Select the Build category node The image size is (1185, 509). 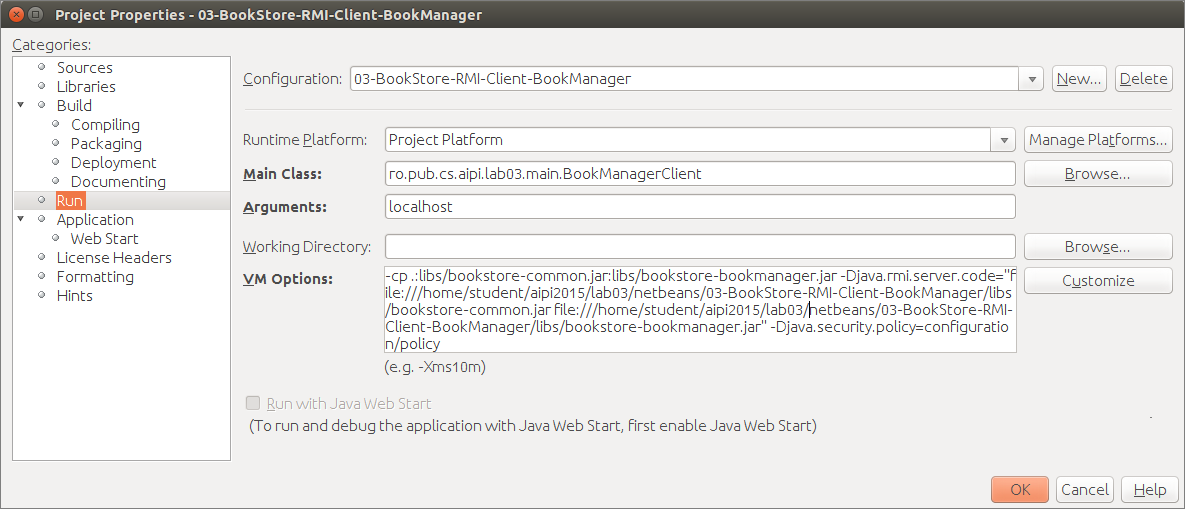[x=74, y=105]
